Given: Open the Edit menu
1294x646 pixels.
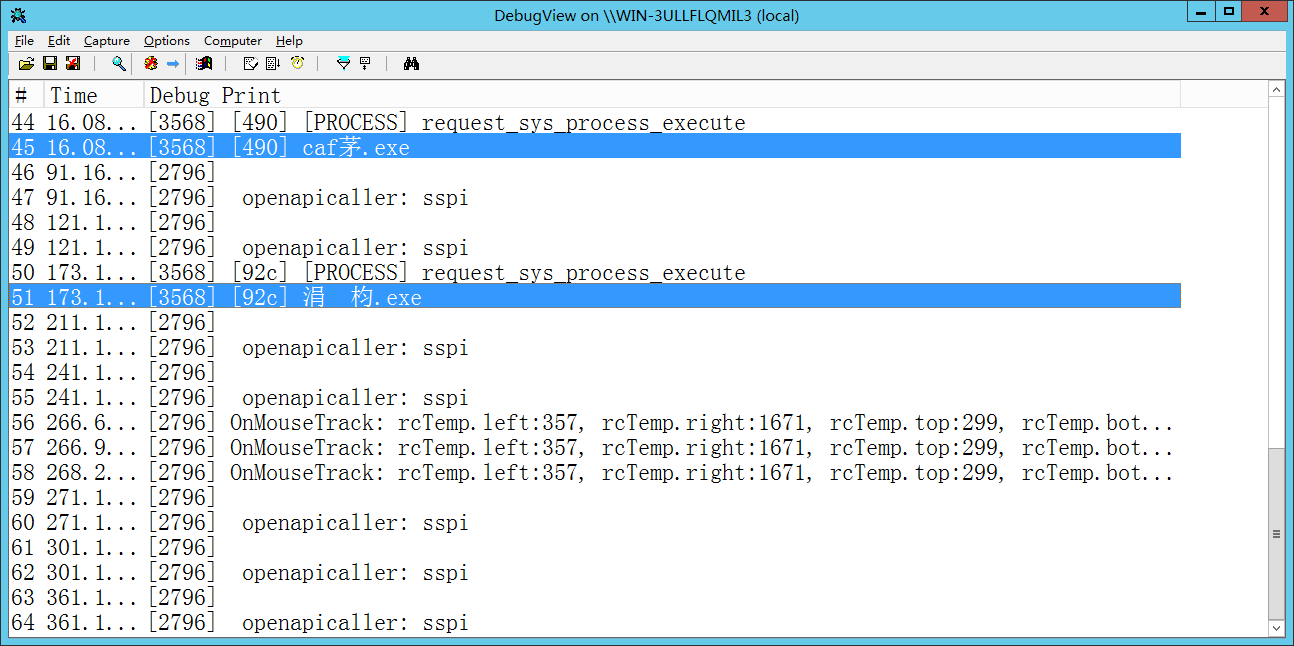Looking at the screenshot, I should pos(59,41).
